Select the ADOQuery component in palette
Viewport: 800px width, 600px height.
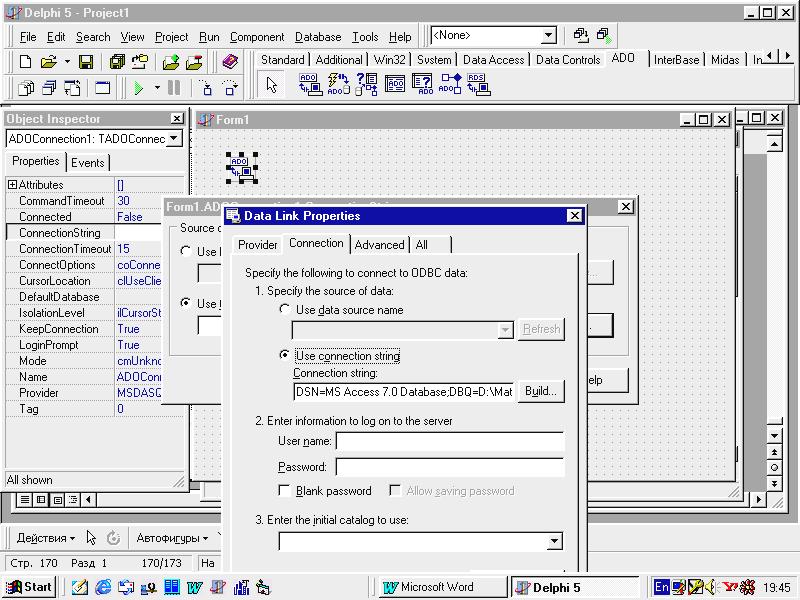422,84
